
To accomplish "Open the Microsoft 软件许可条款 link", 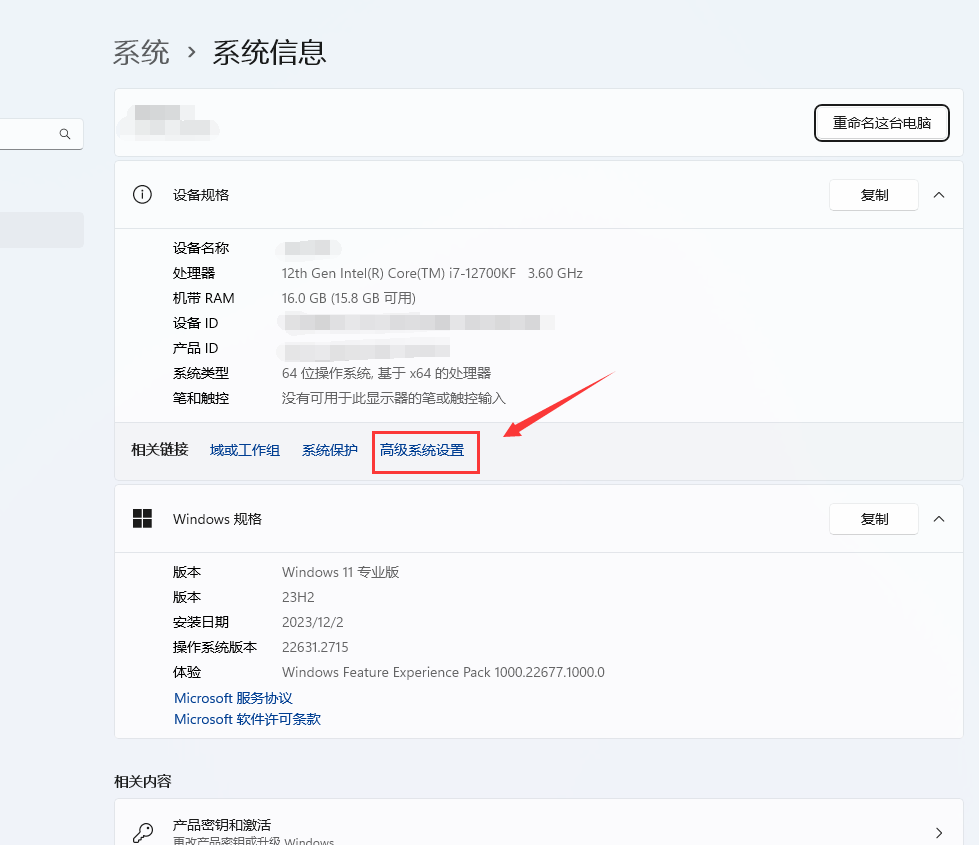I will [x=247, y=719].
